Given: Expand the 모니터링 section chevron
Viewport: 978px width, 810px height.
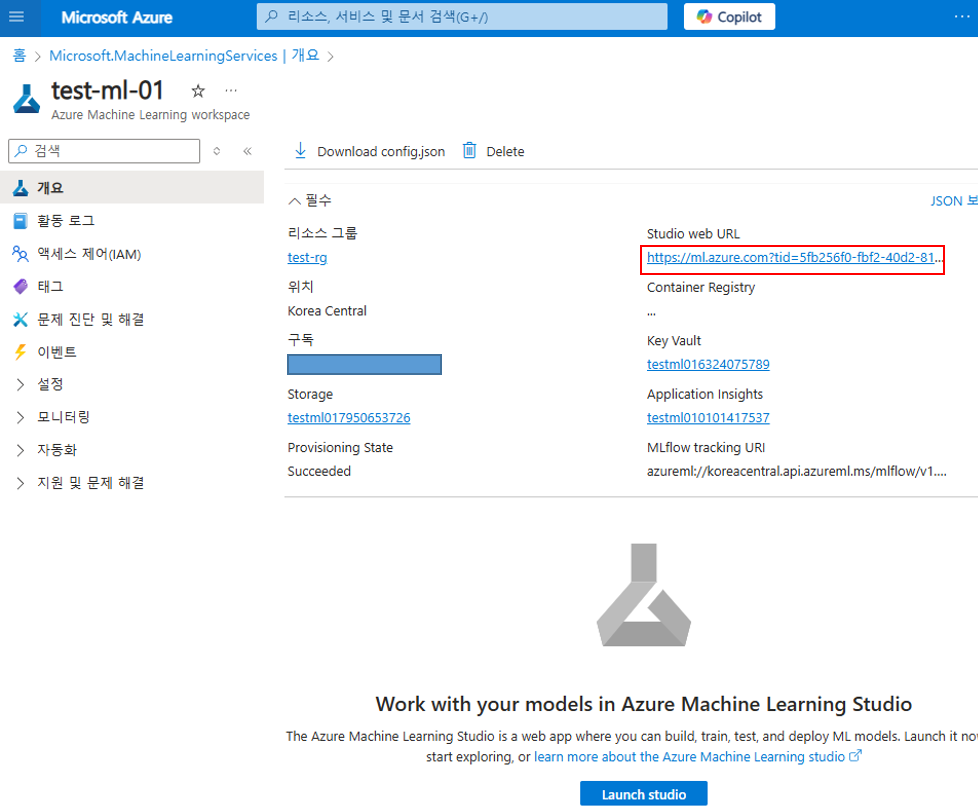Looking at the screenshot, I should (x=21, y=417).
